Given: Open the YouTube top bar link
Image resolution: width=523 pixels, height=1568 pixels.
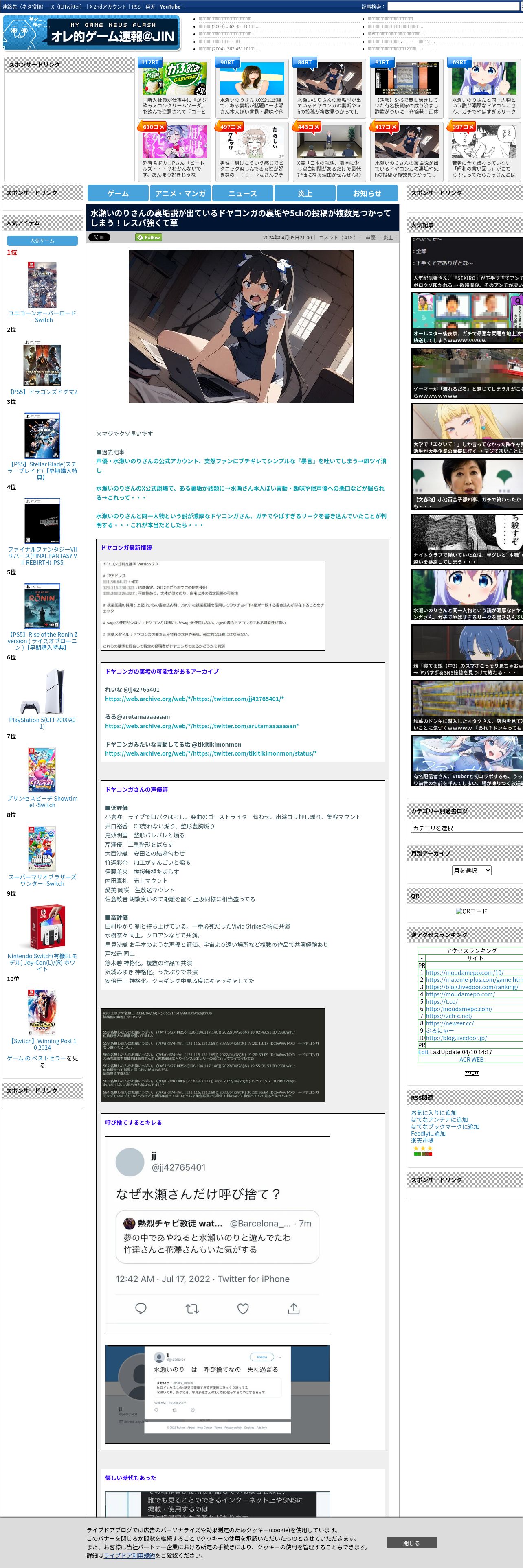Looking at the screenshot, I should click(x=170, y=7).
